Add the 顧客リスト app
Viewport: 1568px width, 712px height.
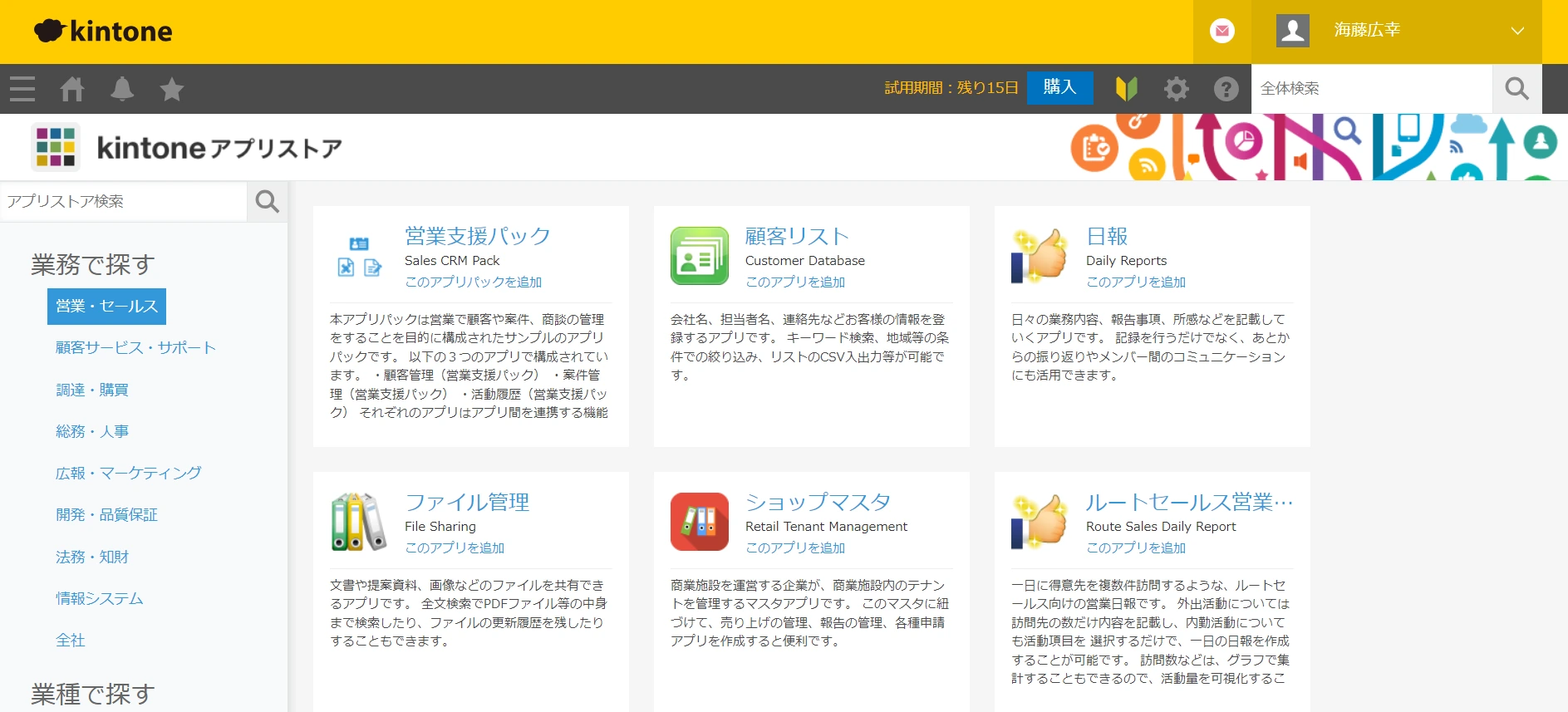click(795, 282)
